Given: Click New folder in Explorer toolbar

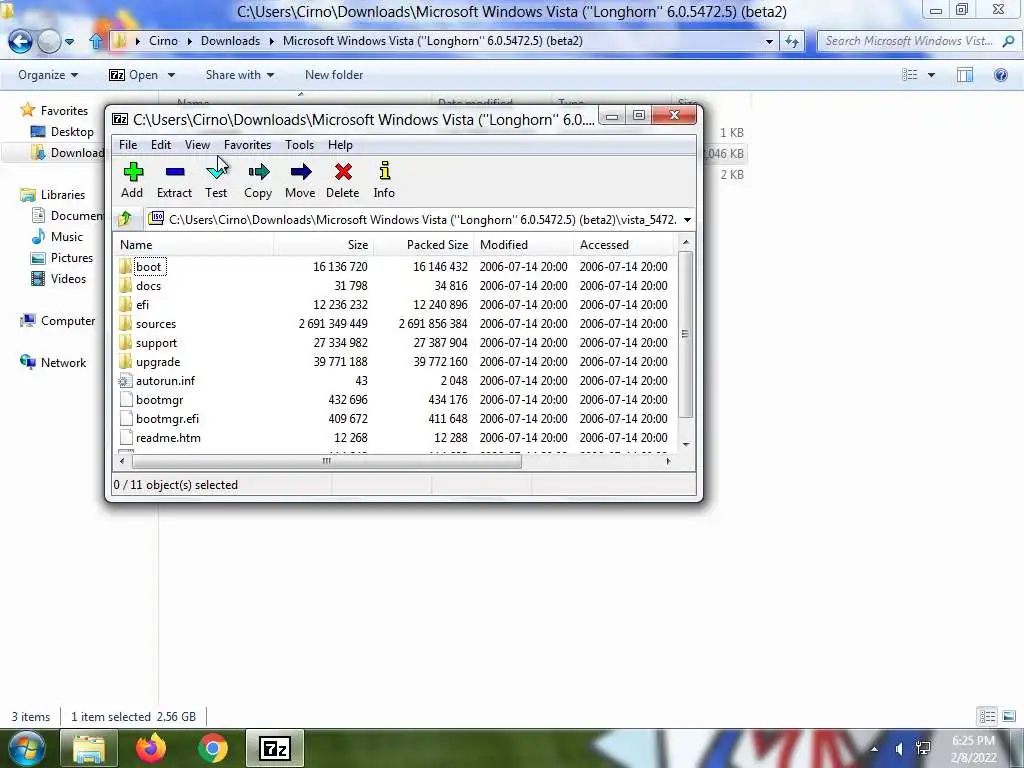Looking at the screenshot, I should (334, 75).
